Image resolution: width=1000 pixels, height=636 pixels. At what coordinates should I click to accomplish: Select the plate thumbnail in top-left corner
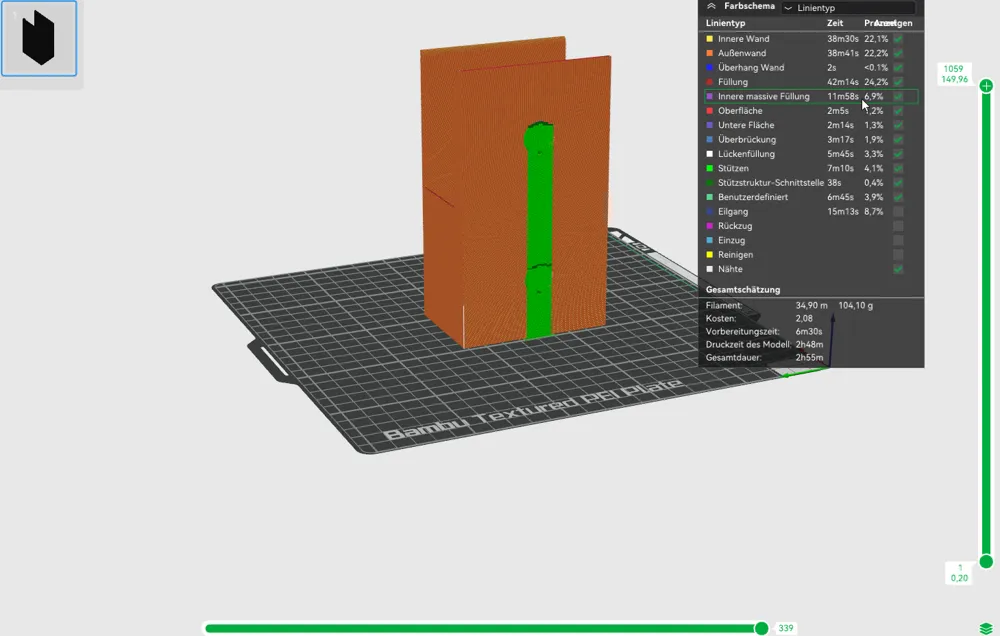(39, 40)
